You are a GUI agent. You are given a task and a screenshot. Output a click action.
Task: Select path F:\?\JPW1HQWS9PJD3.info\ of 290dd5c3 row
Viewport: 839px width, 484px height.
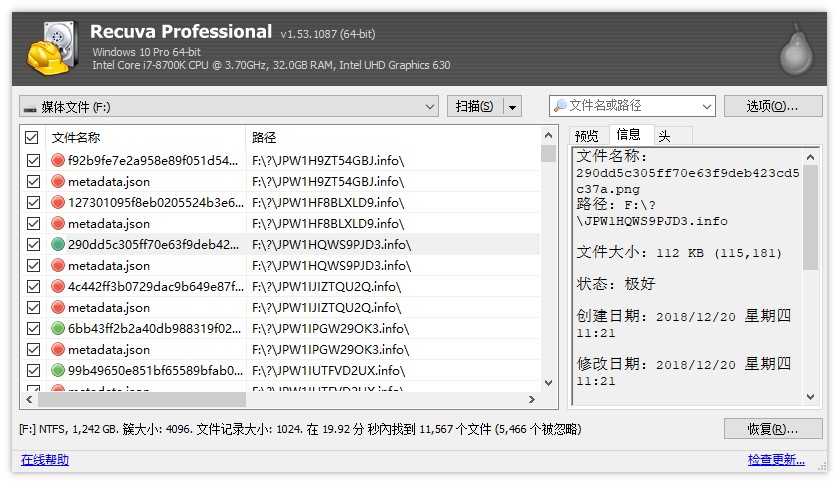(331, 244)
